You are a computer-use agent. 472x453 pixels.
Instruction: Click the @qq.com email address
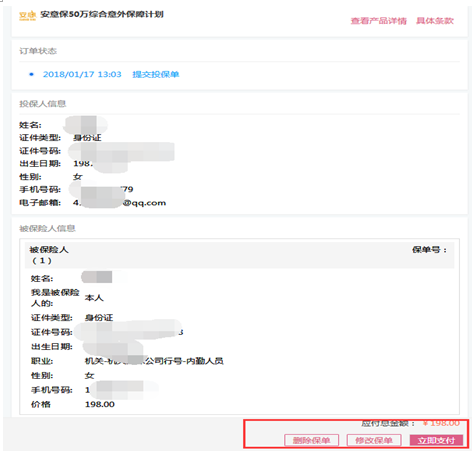point(144,203)
